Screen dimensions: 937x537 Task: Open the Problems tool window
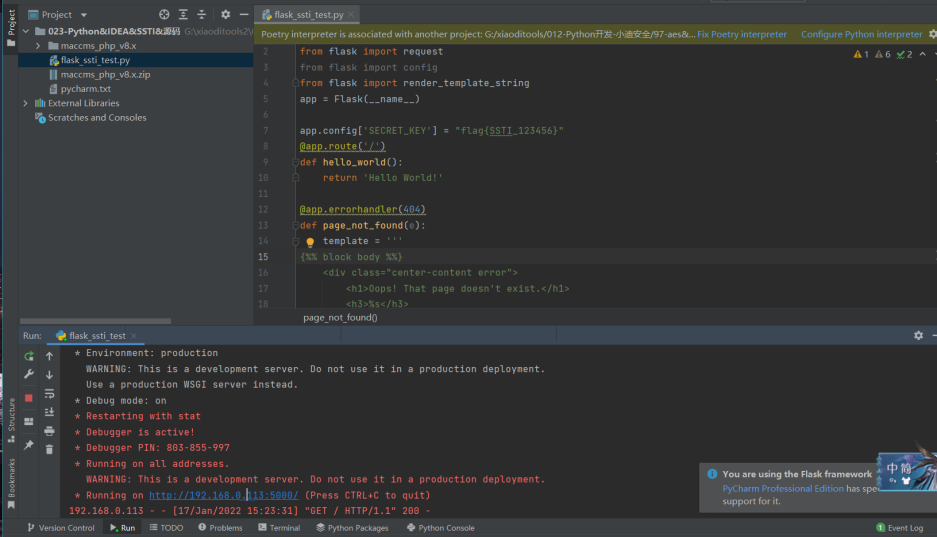(x=220, y=528)
